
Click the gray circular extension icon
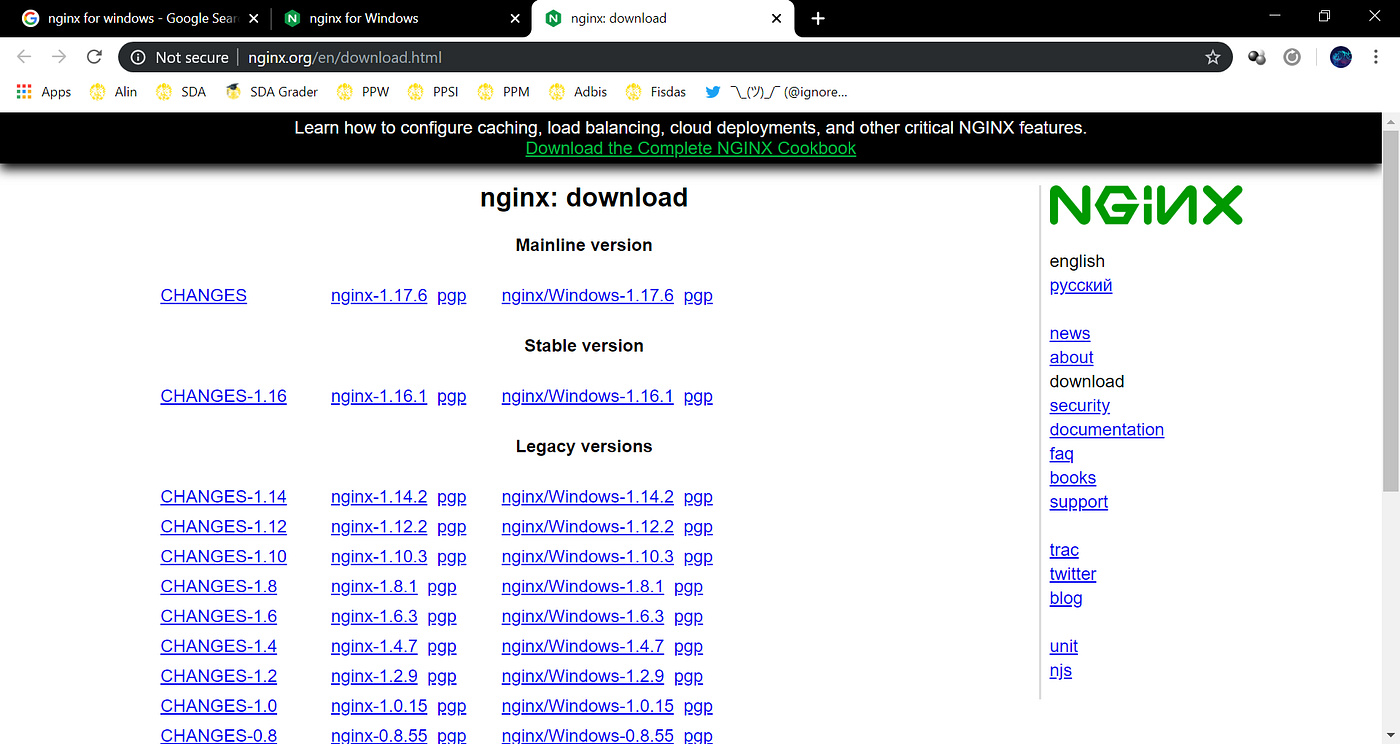tap(1292, 58)
